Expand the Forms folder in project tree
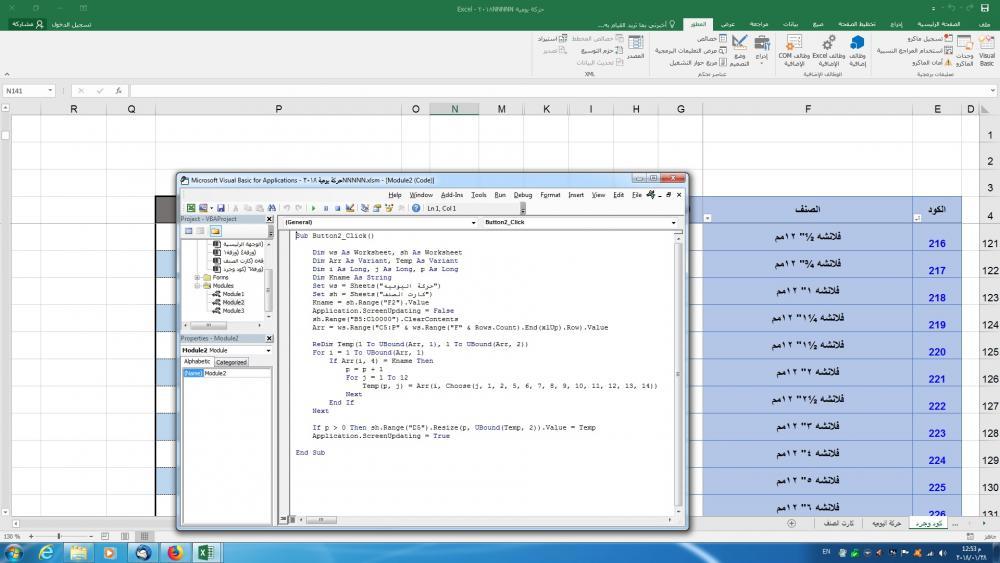1000x563 pixels. point(198,277)
